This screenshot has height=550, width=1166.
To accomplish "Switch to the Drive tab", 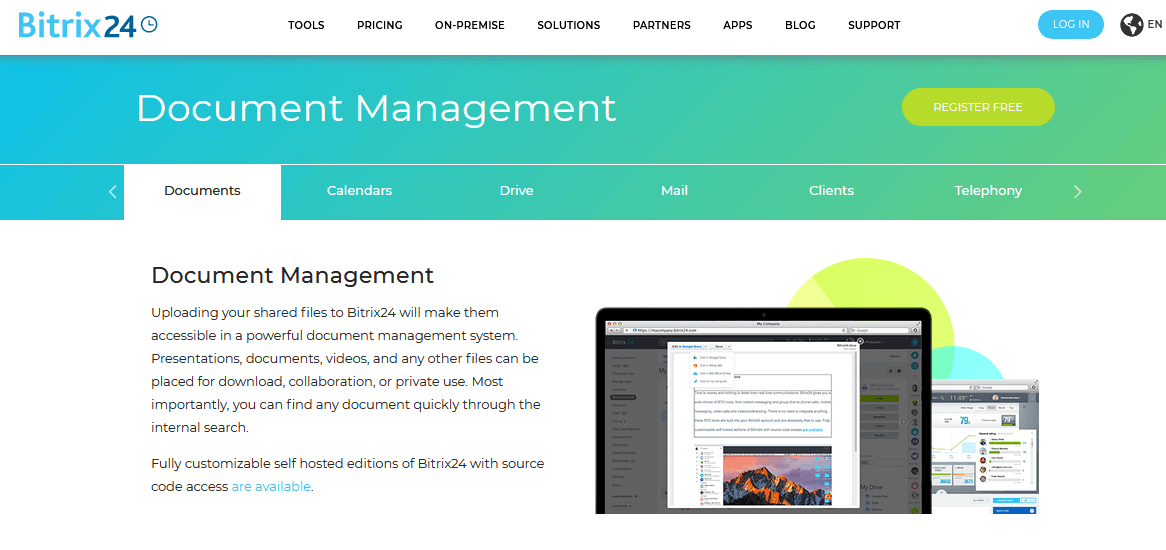I will 516,192.
